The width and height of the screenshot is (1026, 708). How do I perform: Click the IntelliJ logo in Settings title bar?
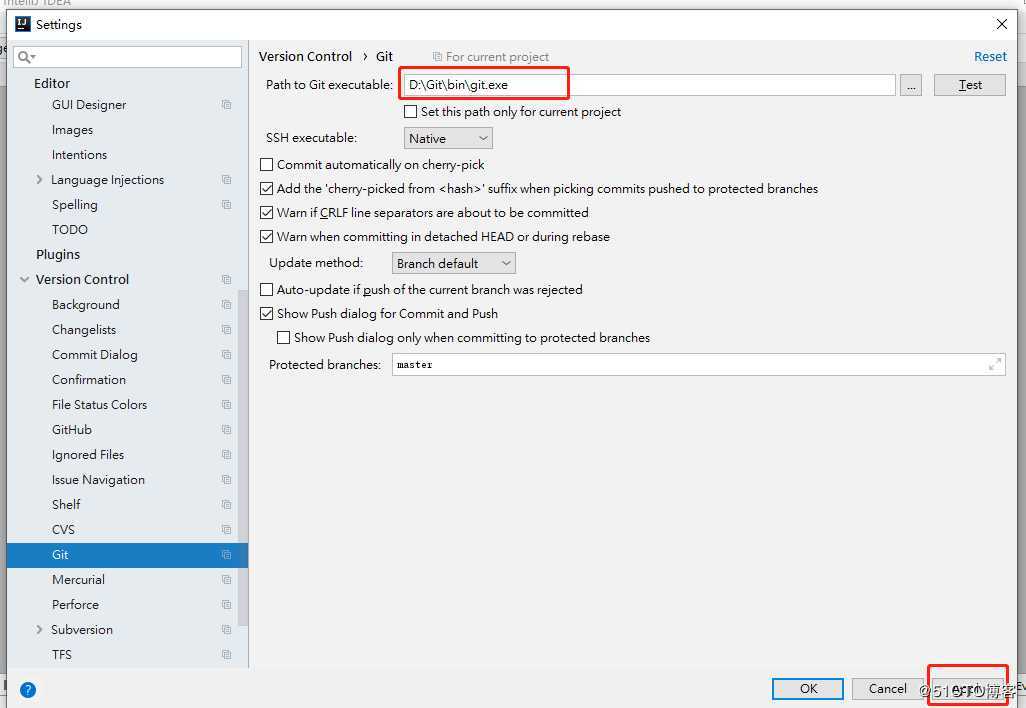pyautogui.click(x=22, y=24)
